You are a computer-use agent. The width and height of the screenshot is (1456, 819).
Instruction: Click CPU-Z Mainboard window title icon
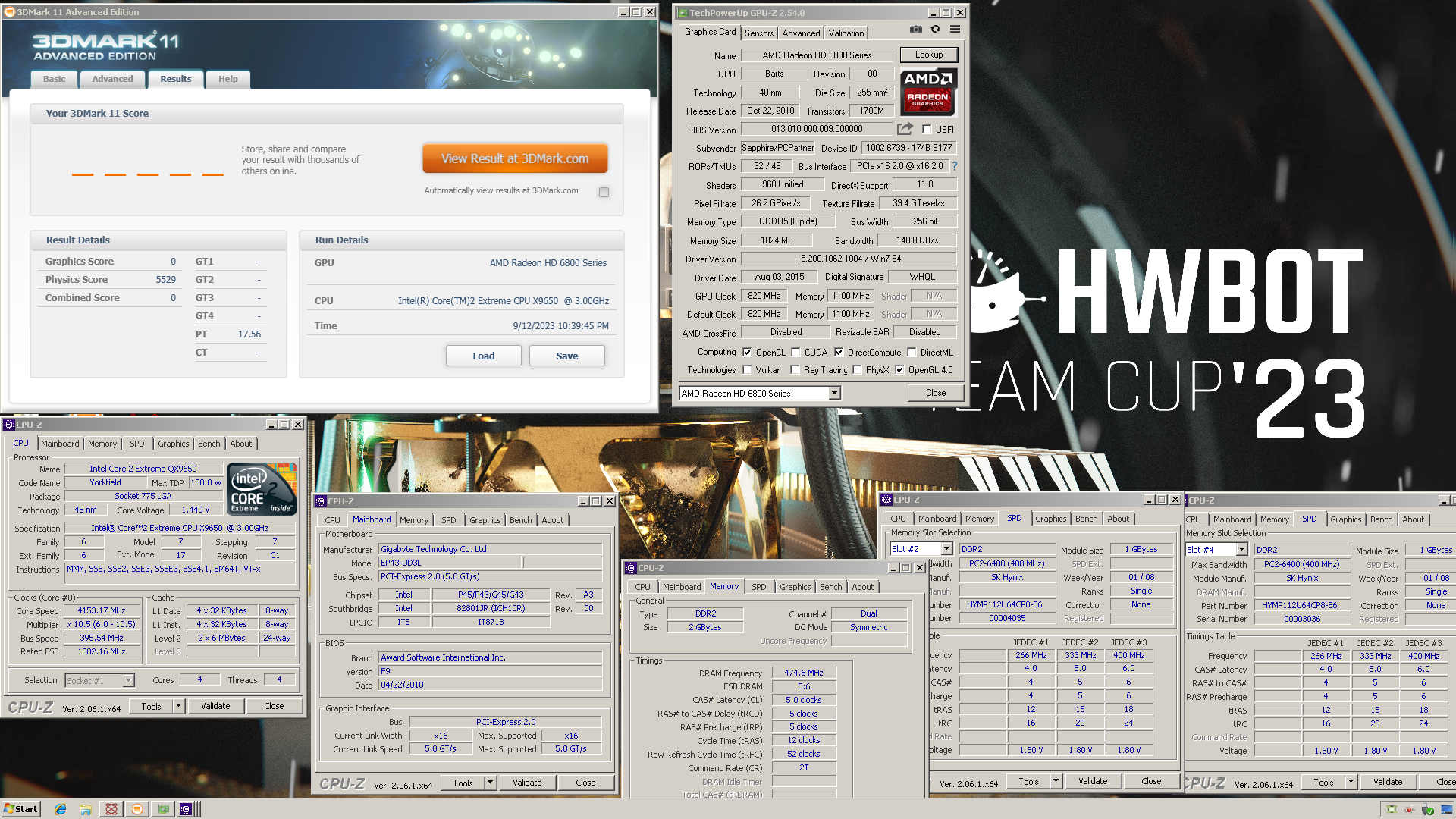[321, 501]
